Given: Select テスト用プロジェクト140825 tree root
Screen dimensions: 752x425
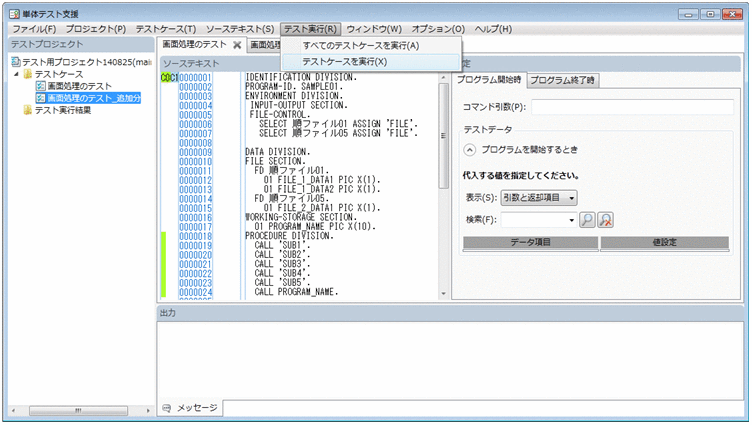Looking at the screenshot, I should [86, 62].
